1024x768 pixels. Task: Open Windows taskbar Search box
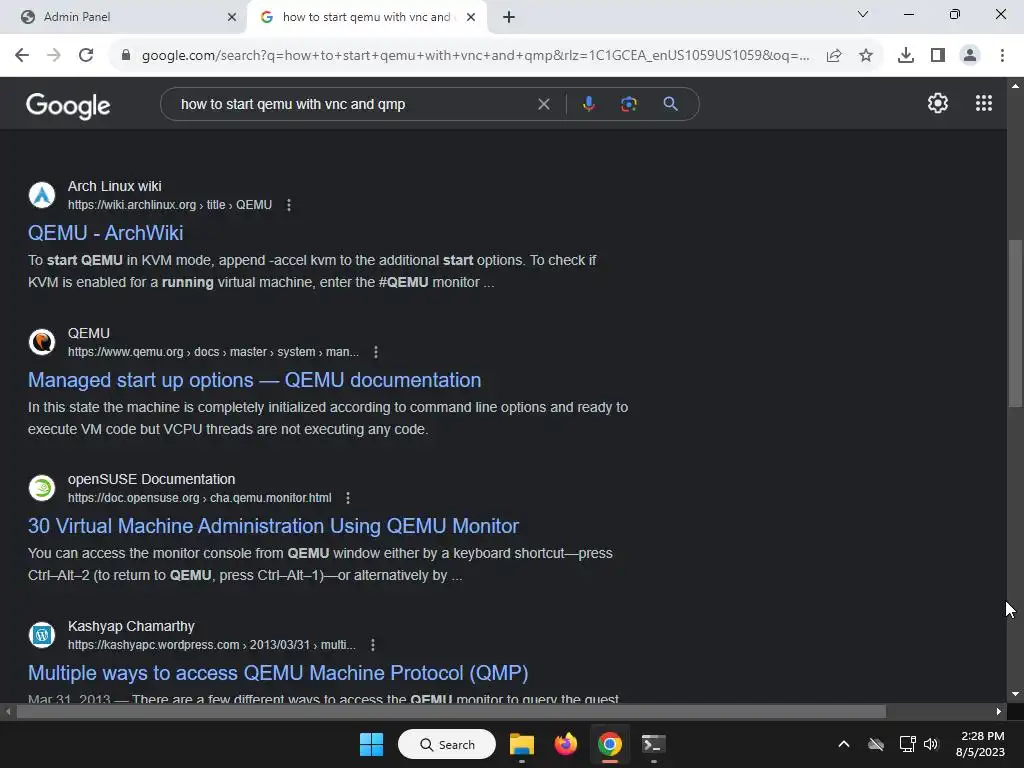(447, 744)
